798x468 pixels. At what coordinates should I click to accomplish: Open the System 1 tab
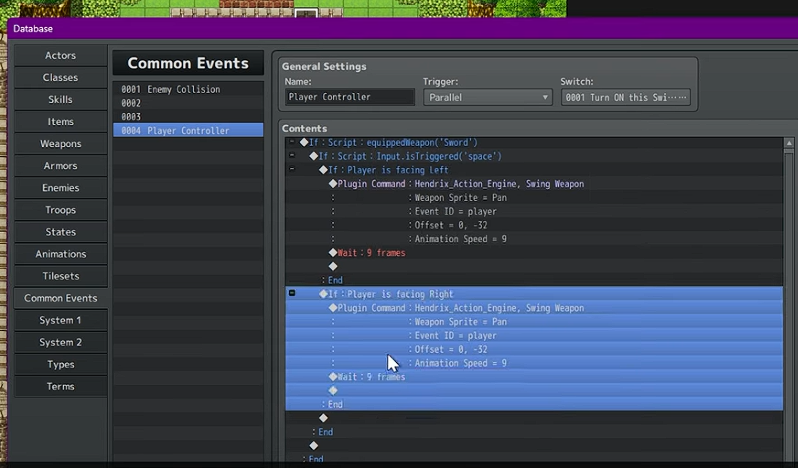pyautogui.click(x=60, y=320)
